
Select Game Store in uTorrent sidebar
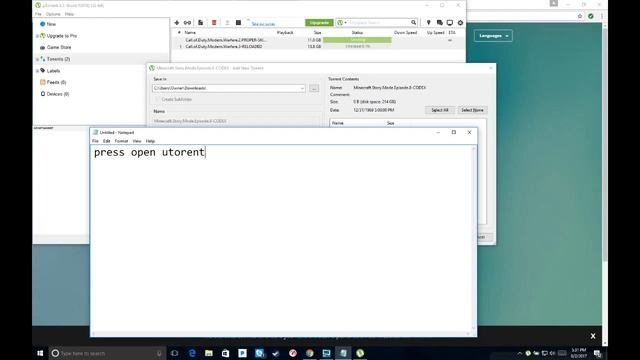tap(55, 47)
